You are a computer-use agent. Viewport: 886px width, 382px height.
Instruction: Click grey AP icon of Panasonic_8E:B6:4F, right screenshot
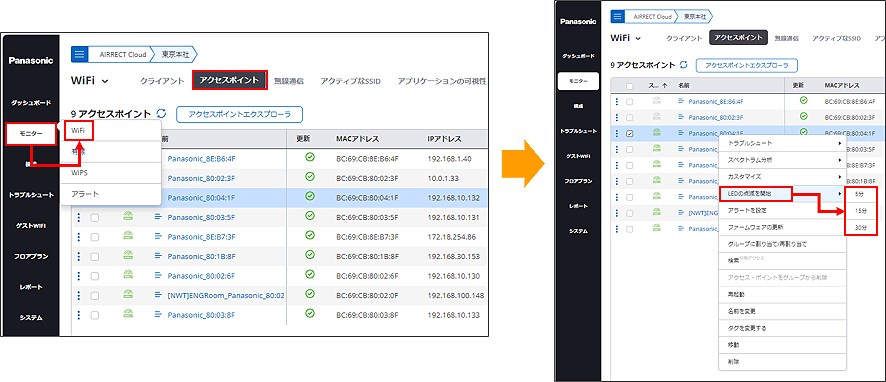pyautogui.click(x=657, y=101)
